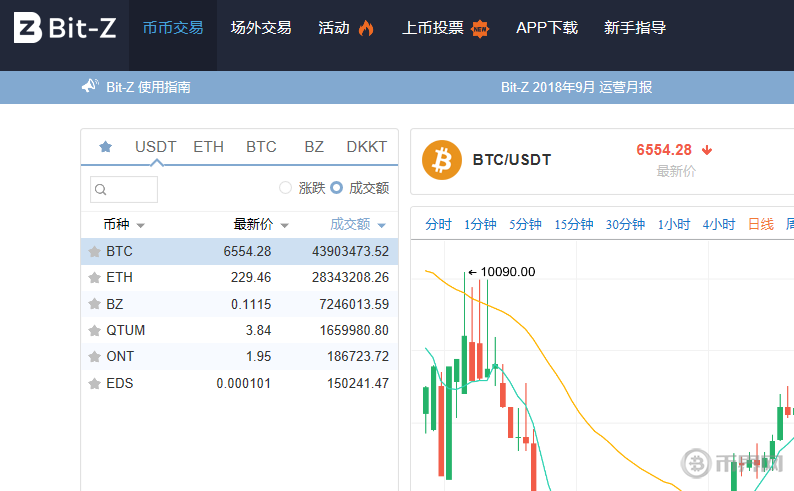
Task: Click ETH price 229.46
Action: coord(251,278)
